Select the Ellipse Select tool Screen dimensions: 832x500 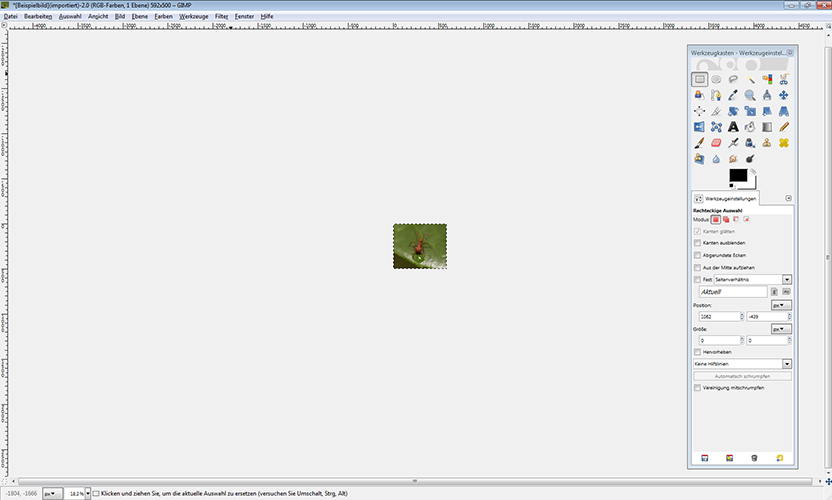pos(717,79)
